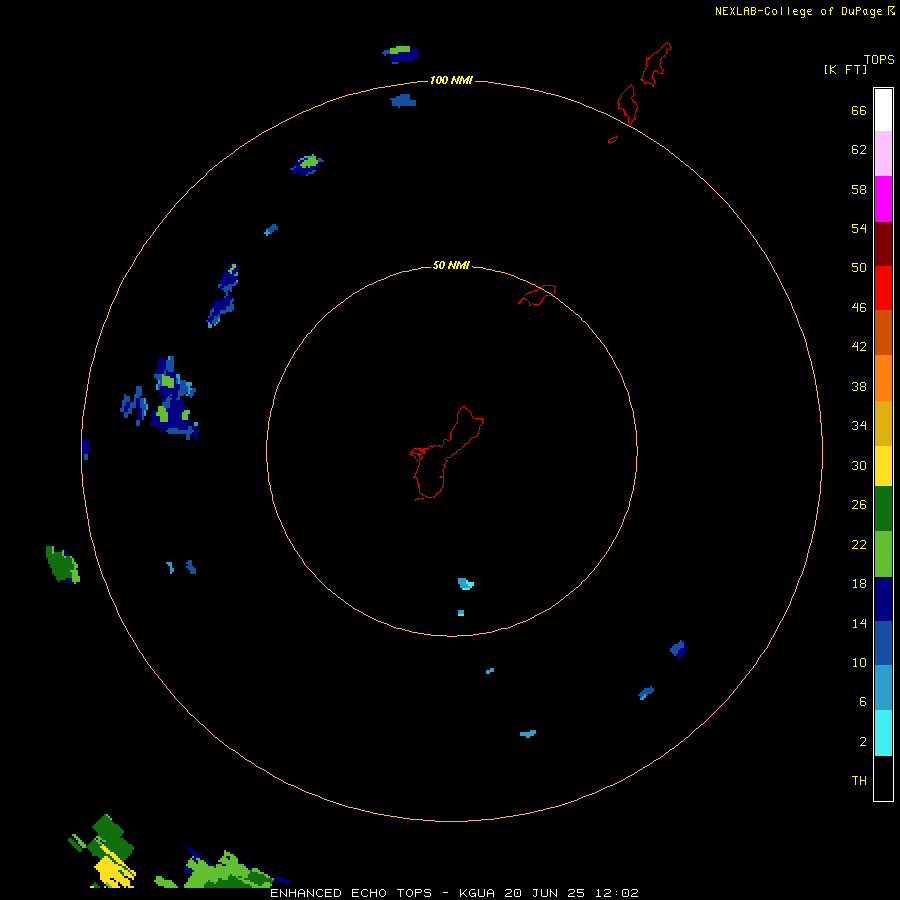Click the cyan echo just south of Guam
This screenshot has height=900, width=900.
(x=465, y=584)
